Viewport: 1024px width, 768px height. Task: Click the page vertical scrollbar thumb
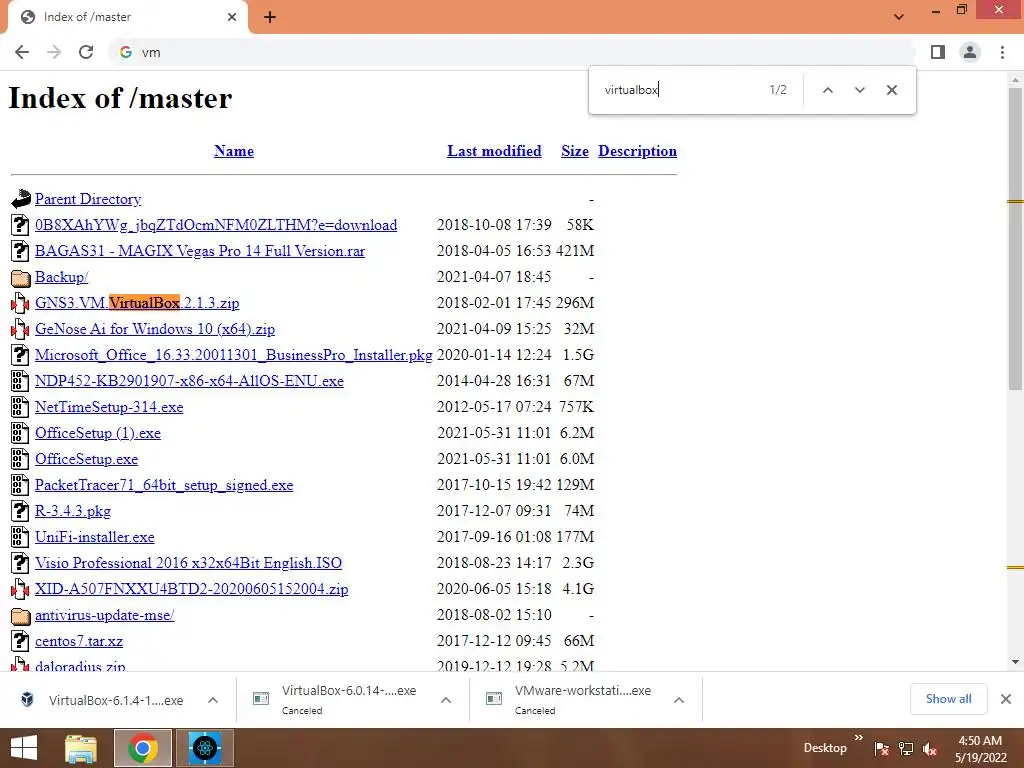pyautogui.click(x=1015, y=238)
